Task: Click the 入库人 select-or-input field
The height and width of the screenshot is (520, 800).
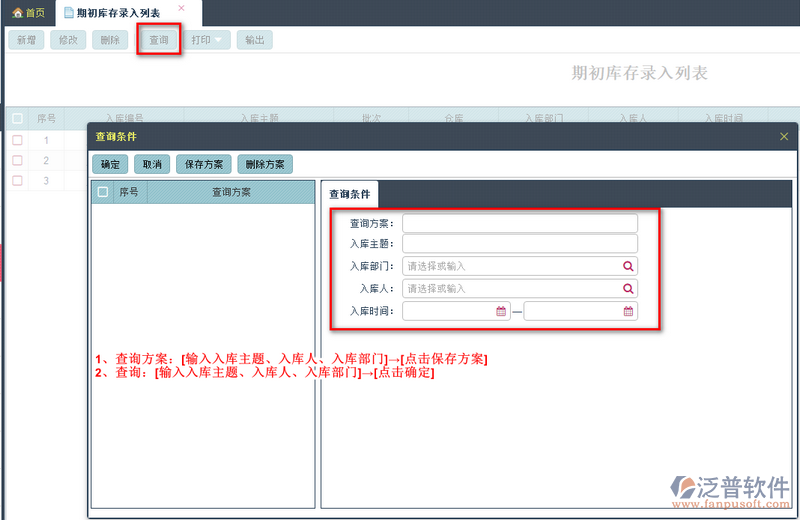Action: pyautogui.click(x=520, y=288)
